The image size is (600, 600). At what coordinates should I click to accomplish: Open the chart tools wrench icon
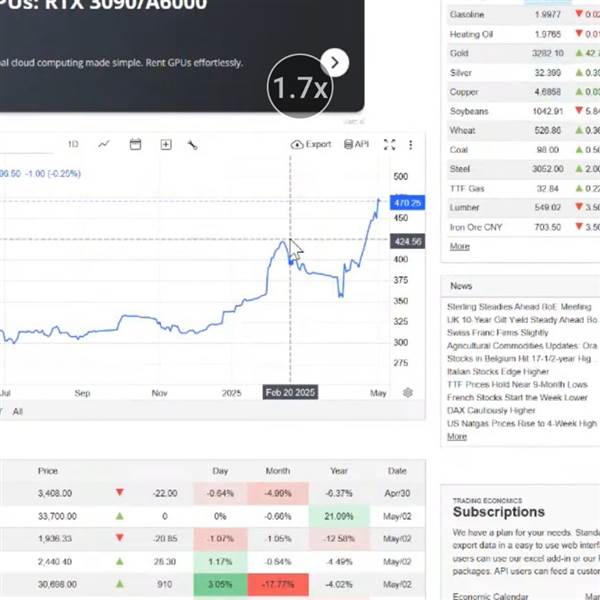192,145
